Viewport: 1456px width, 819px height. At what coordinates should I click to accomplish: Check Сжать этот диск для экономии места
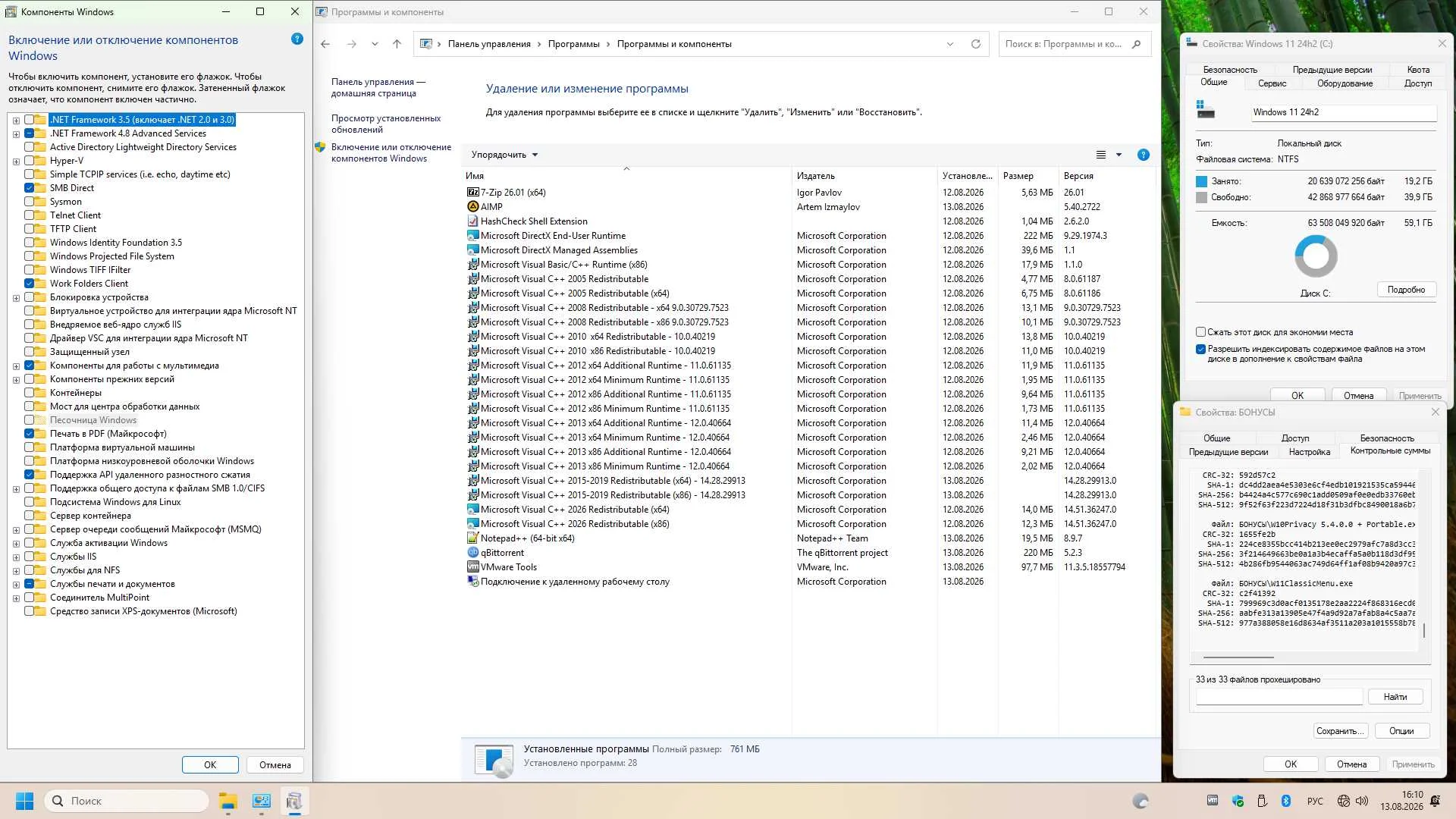[x=1200, y=332]
